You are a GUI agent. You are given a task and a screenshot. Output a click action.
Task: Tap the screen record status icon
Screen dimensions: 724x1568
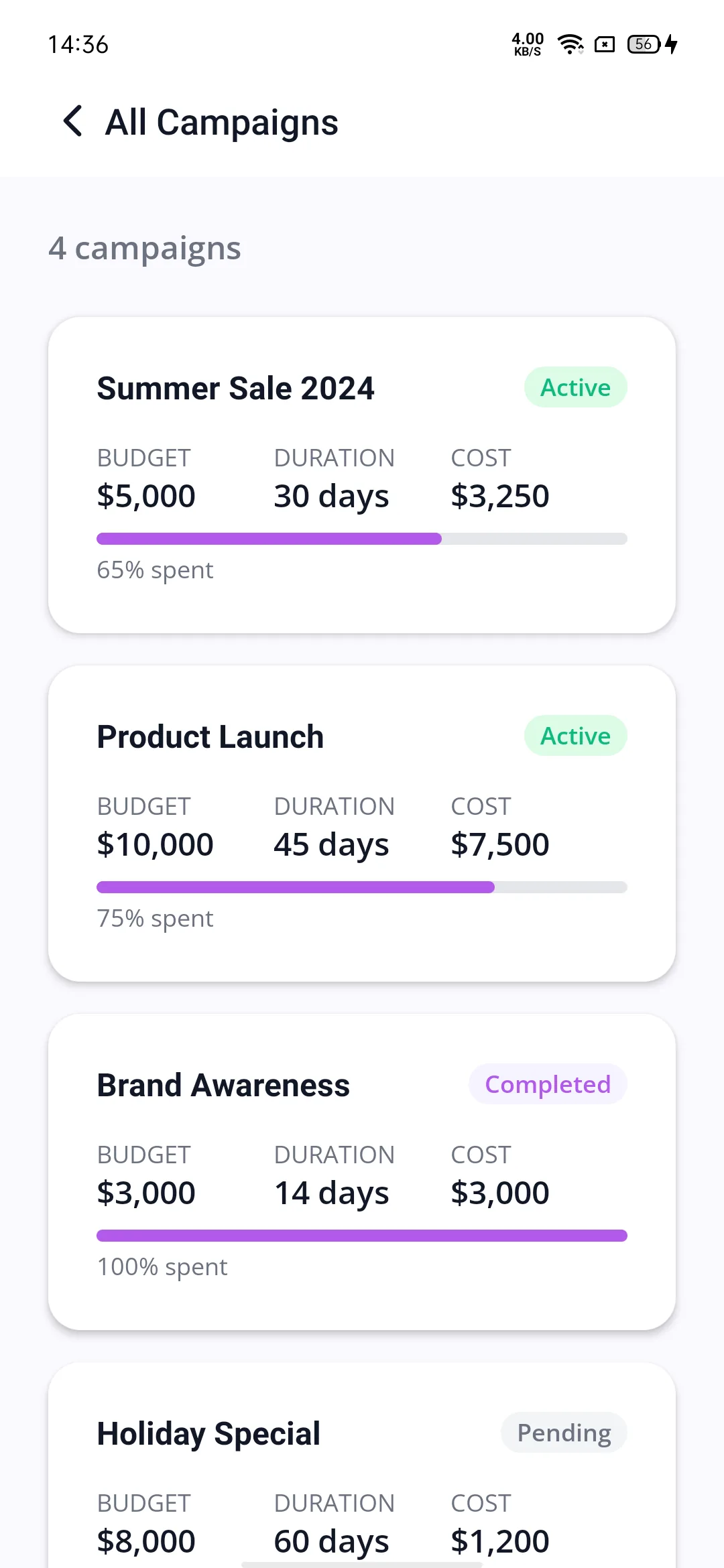(605, 44)
